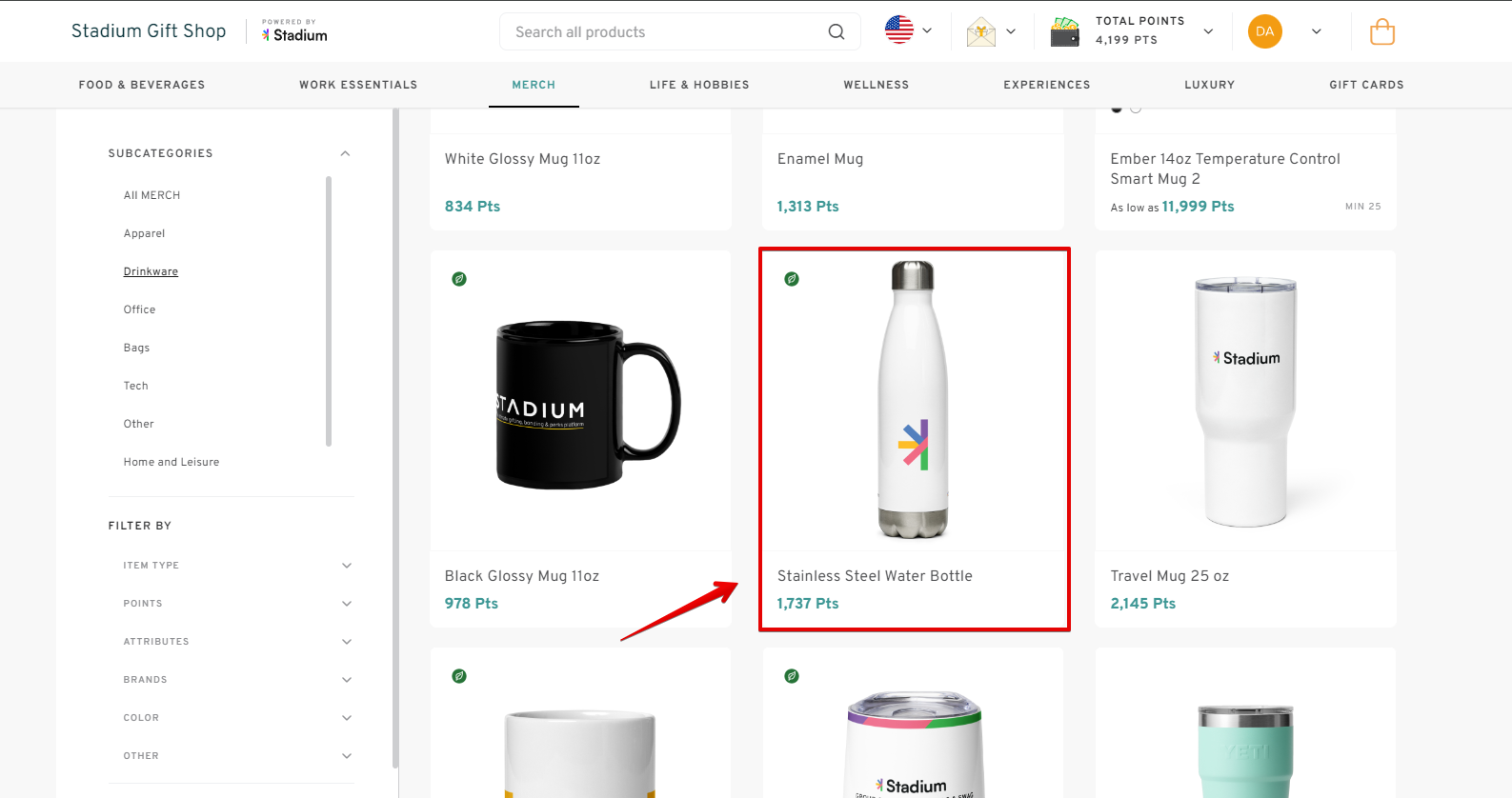Click eco leaf badge on Stainless Steel Water Bottle
Viewport: 1512px width, 798px height.
792,279
